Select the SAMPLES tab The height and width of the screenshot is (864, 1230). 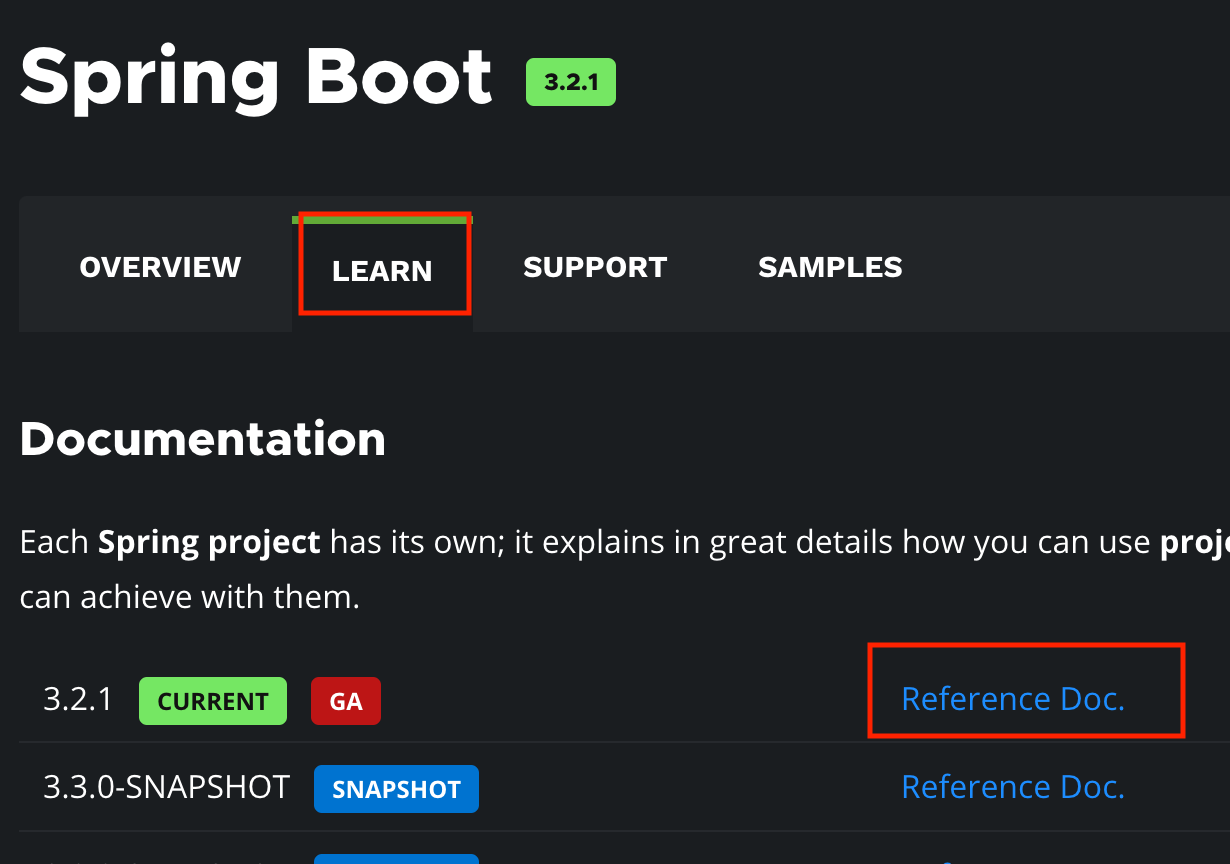tap(830, 267)
